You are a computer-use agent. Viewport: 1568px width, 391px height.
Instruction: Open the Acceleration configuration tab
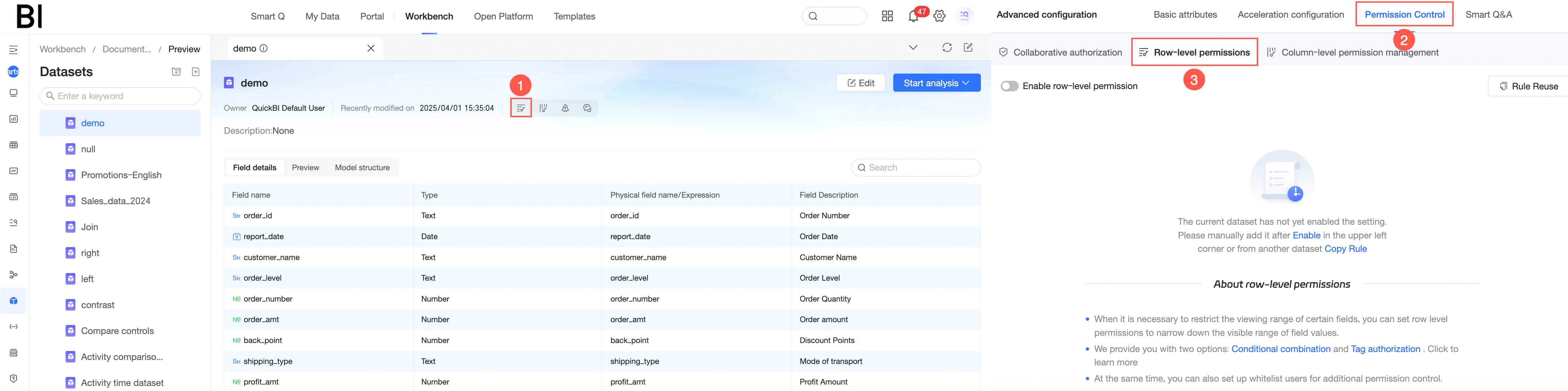(1290, 15)
